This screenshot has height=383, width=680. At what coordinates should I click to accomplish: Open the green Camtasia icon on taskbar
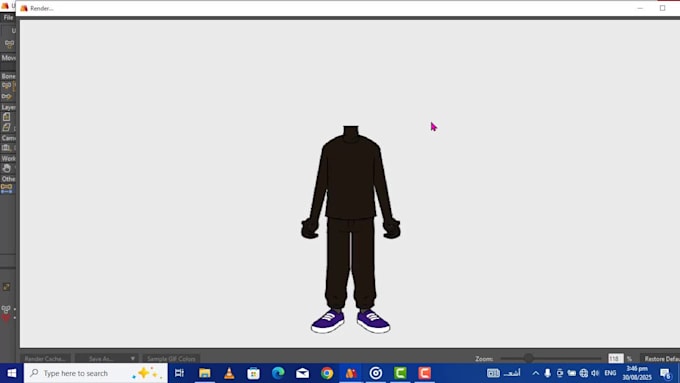pos(400,373)
